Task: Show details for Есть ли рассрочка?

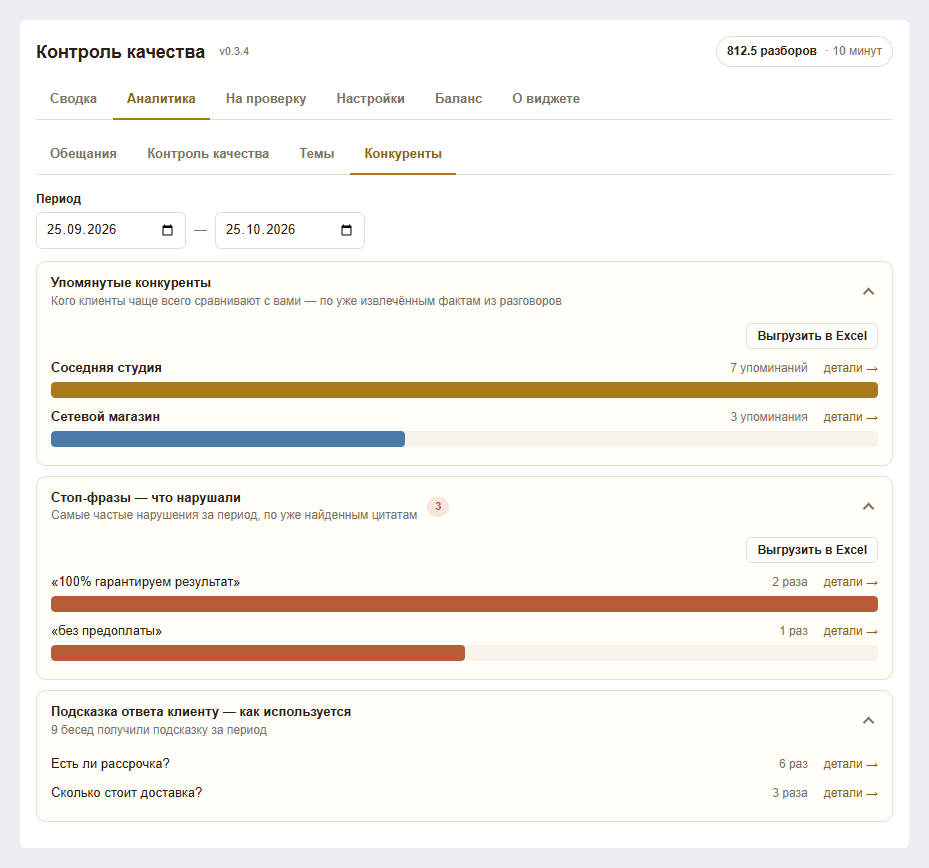Action: pos(850,764)
